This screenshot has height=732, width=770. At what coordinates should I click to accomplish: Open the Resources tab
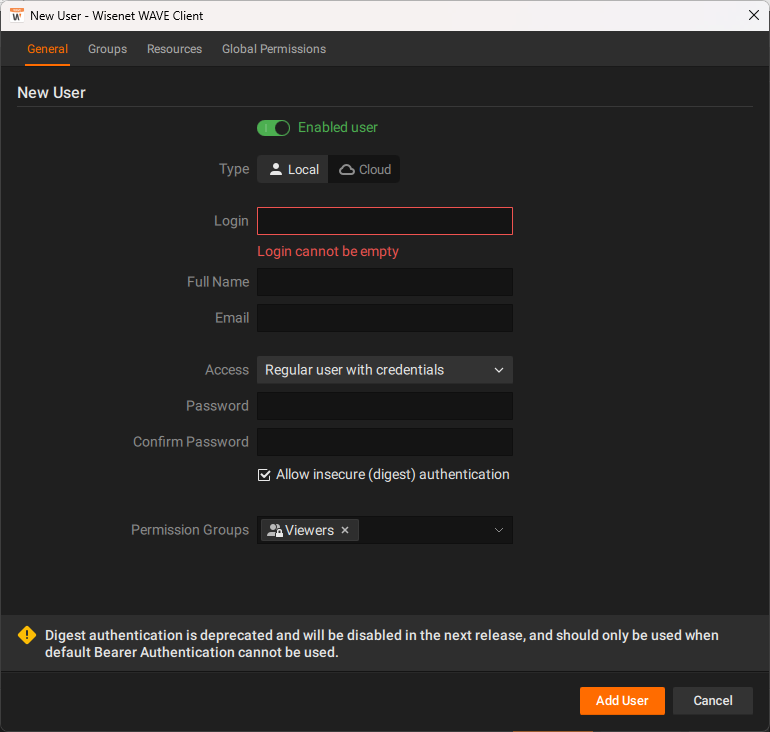pos(174,49)
